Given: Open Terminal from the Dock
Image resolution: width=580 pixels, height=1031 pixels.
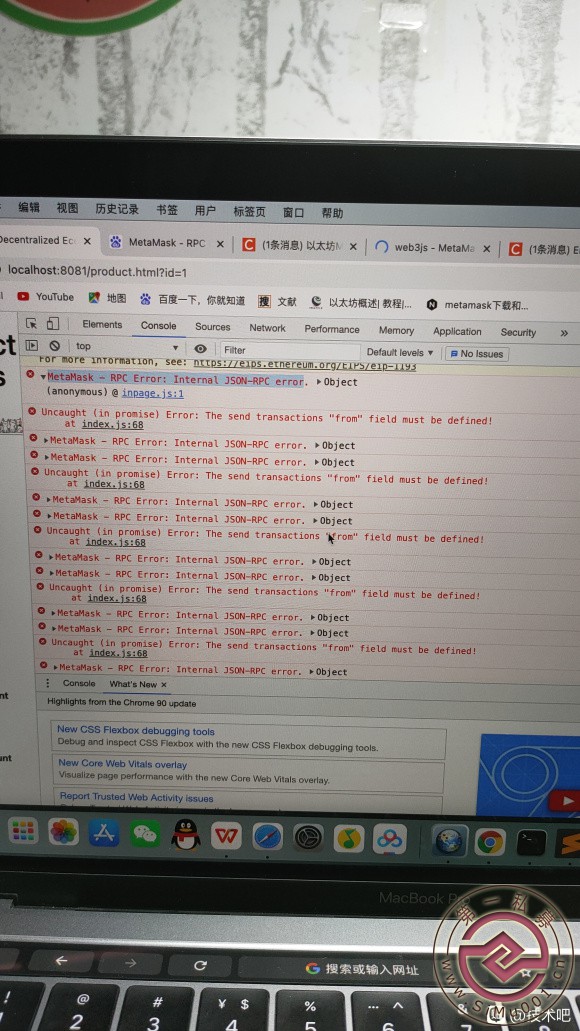Looking at the screenshot, I should 531,842.
